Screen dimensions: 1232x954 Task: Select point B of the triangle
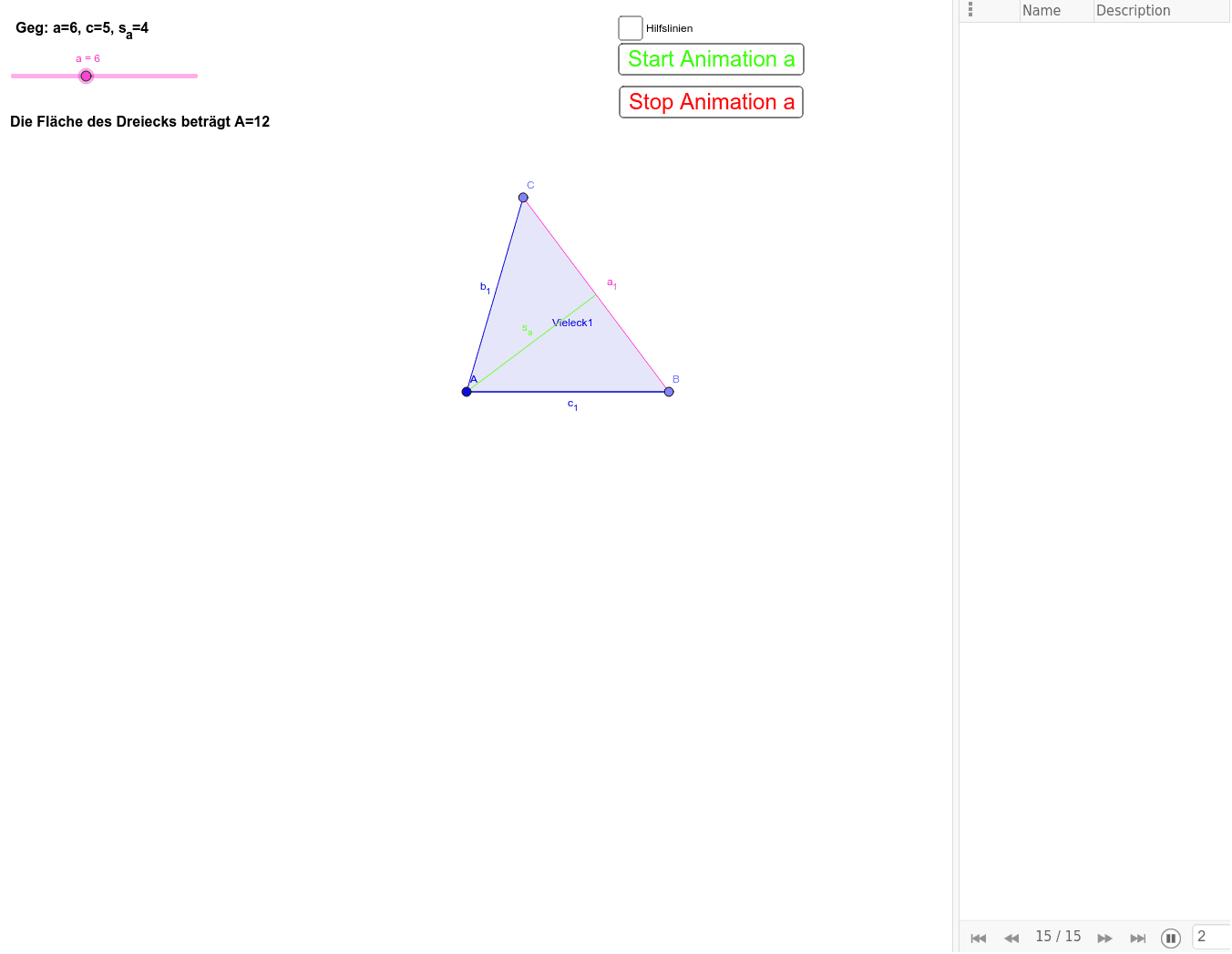[669, 392]
